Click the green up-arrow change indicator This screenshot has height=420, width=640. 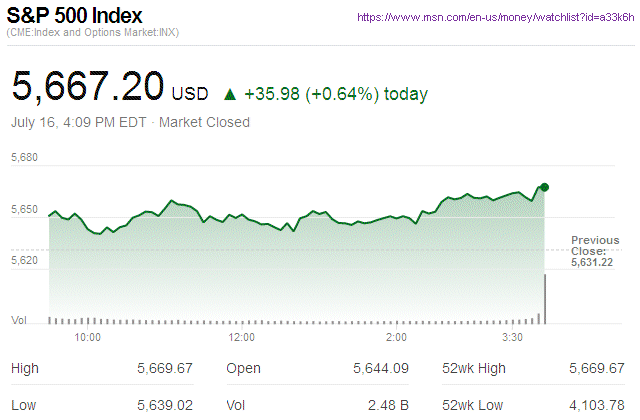click(x=229, y=95)
